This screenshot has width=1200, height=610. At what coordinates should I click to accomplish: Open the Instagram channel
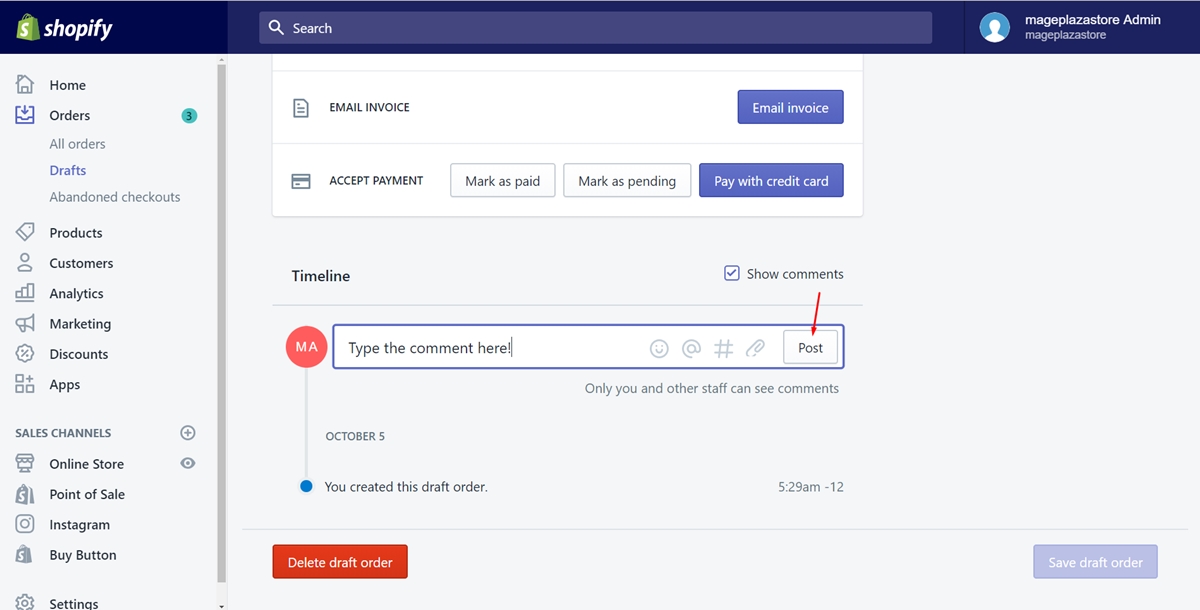[79, 524]
